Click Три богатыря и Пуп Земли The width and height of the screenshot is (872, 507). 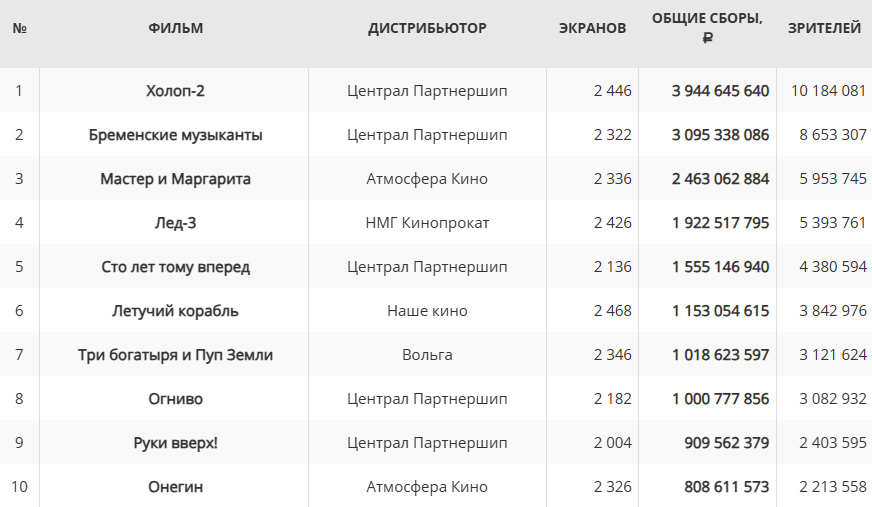tap(175, 355)
